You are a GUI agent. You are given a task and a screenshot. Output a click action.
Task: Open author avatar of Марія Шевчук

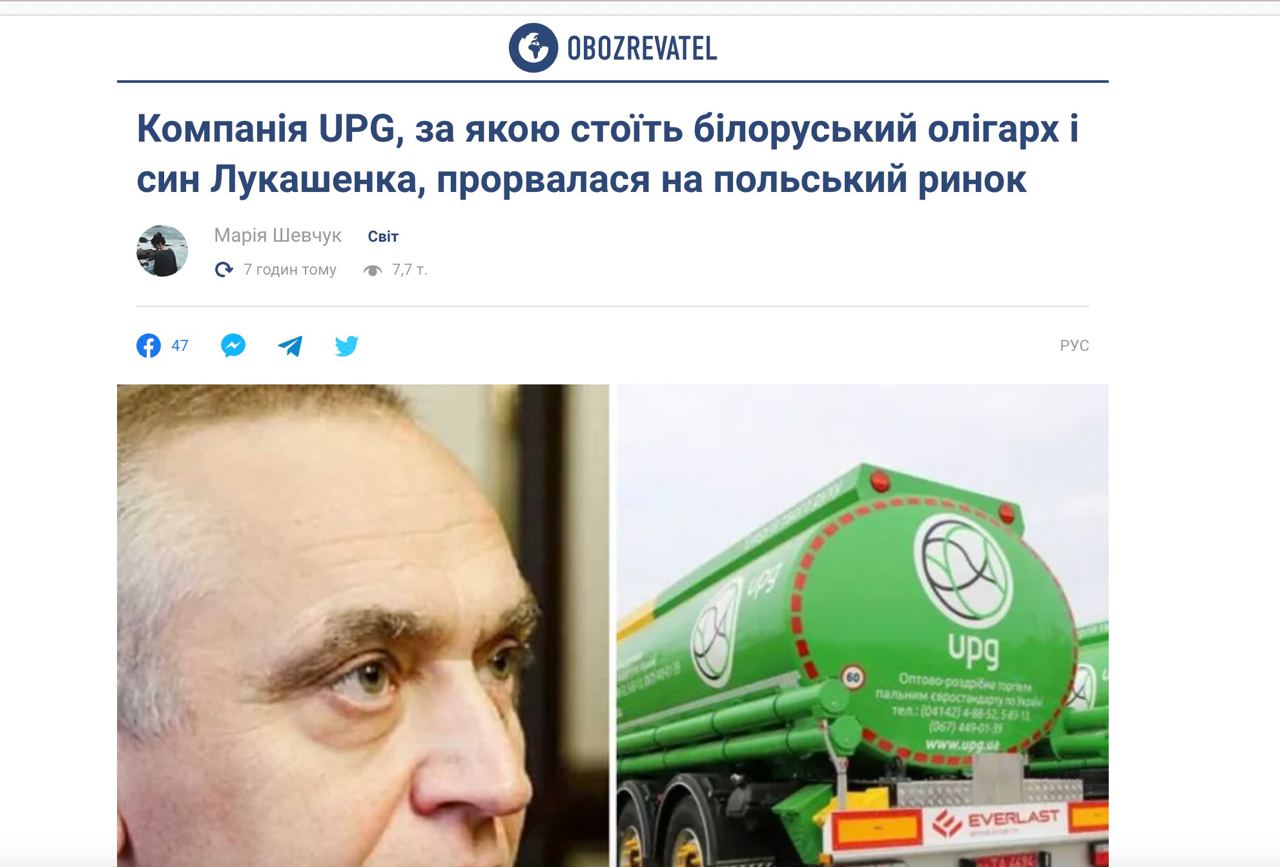[162, 251]
